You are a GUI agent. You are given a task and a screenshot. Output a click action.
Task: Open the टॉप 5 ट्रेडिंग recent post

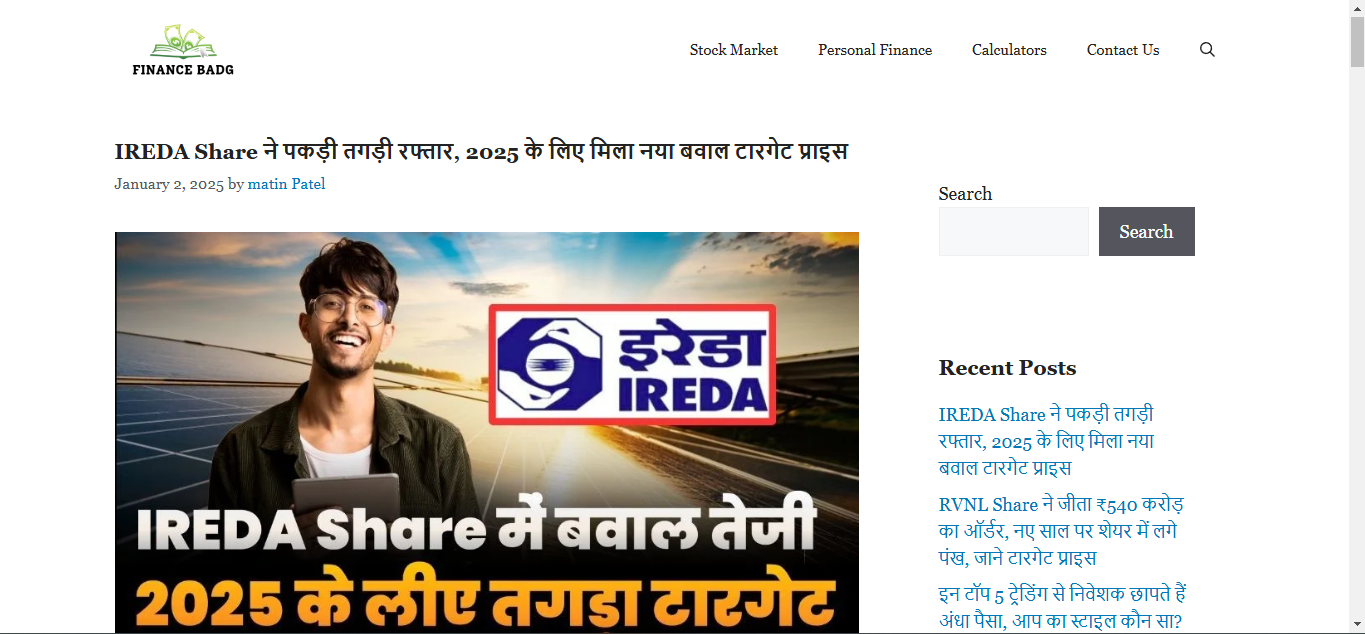tap(1062, 607)
